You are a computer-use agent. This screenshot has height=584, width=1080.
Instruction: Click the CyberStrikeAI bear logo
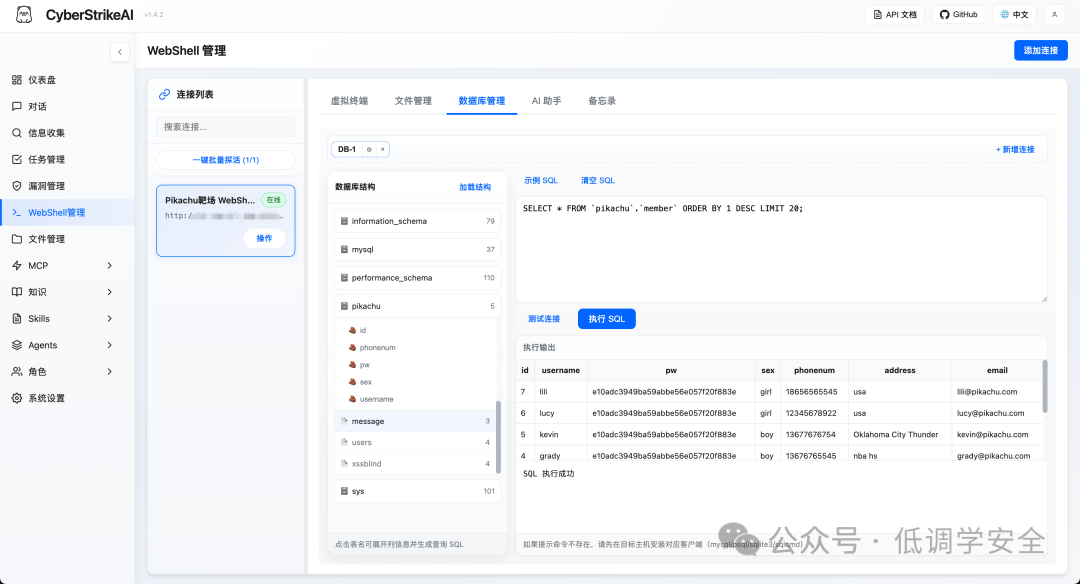[x=24, y=14]
